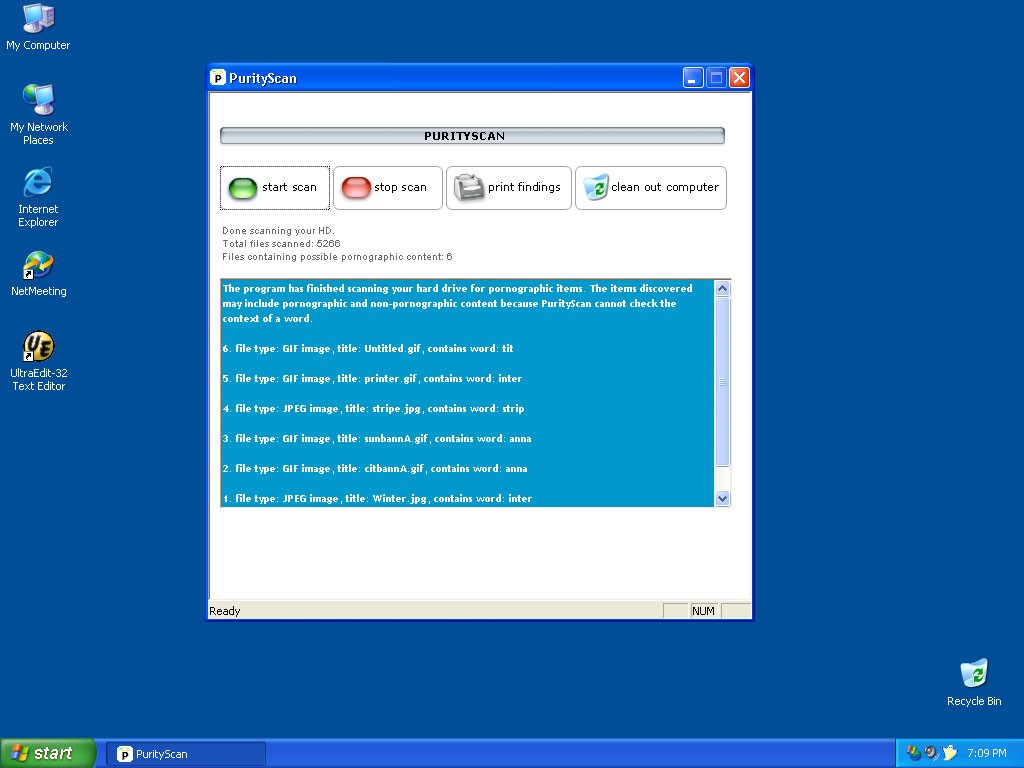Click PurityScan taskbar button
The height and width of the screenshot is (768, 1024).
point(186,754)
